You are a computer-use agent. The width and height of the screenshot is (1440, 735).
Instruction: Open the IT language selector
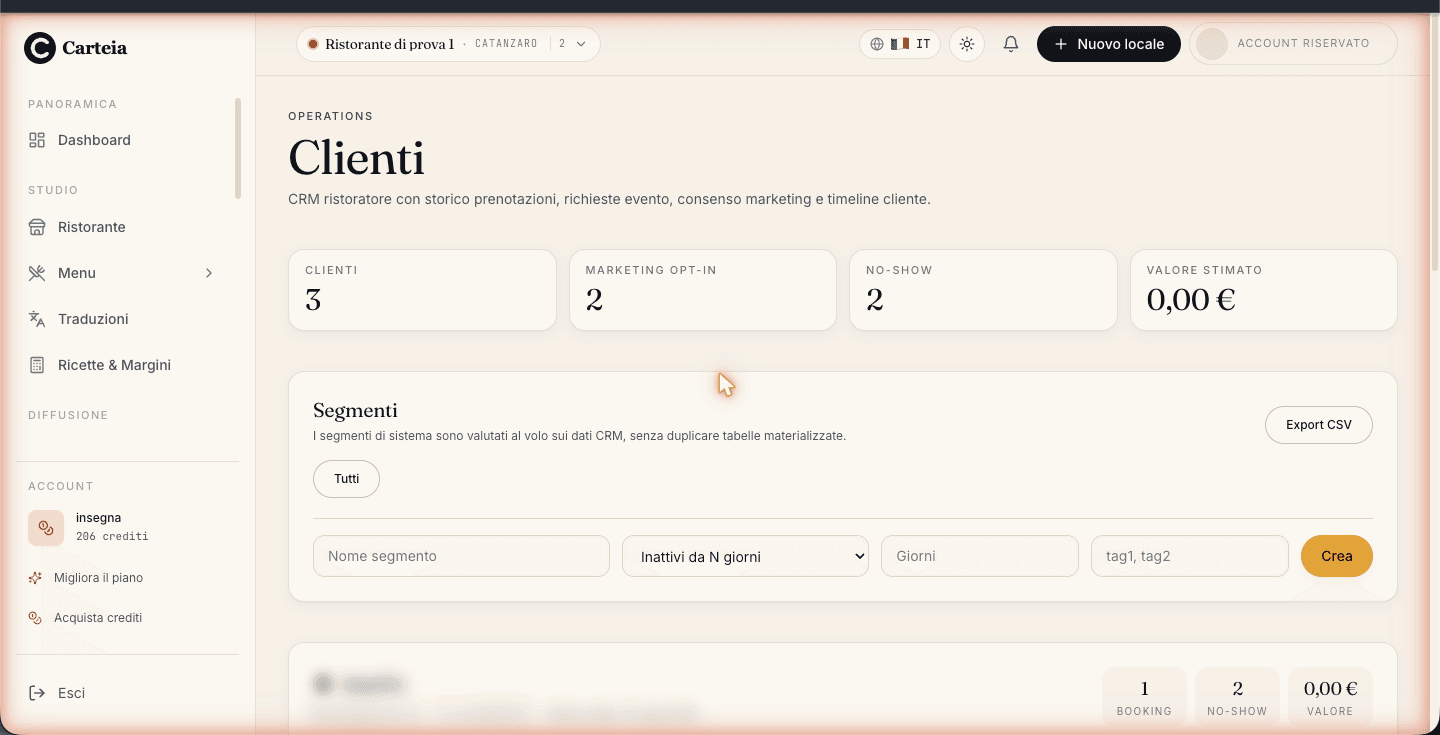pyautogui.click(x=900, y=44)
